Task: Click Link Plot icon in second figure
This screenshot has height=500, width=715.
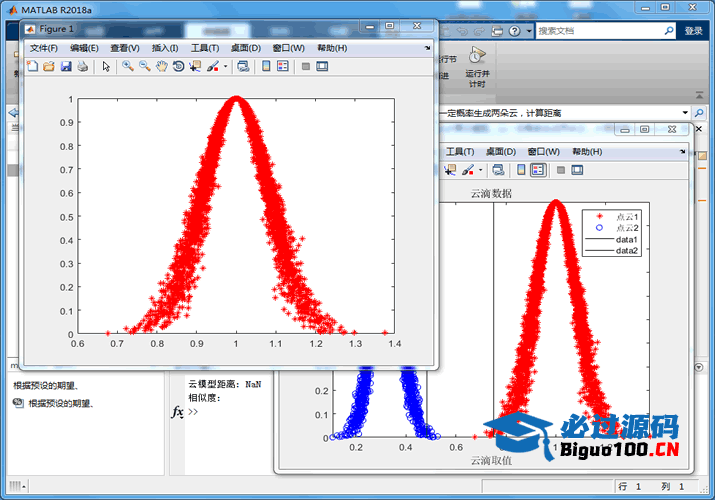Action: [x=498, y=170]
